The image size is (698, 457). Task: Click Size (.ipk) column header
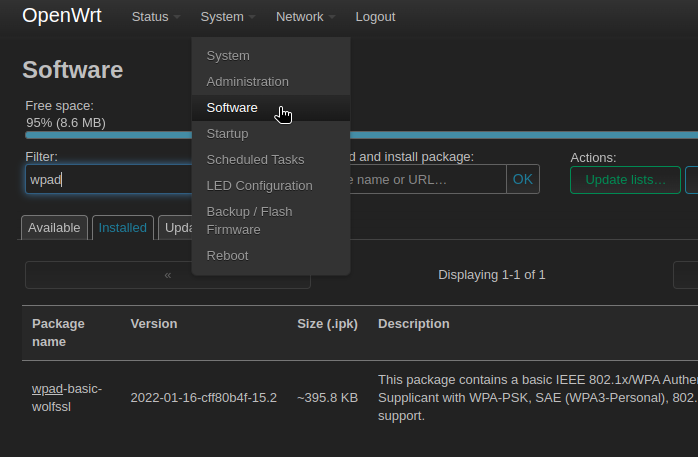pos(328,324)
